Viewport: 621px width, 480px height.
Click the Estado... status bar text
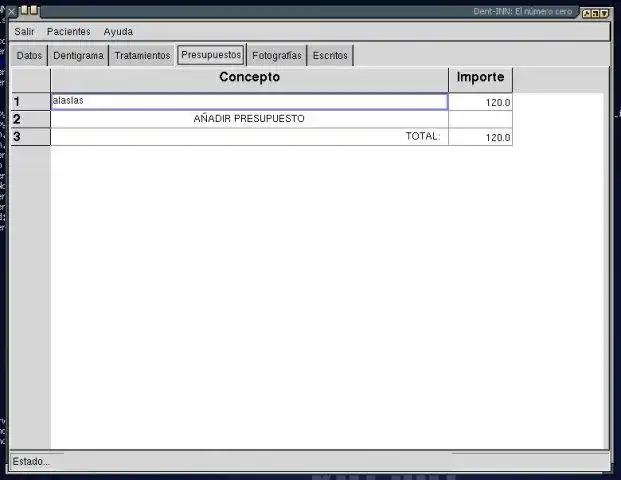coord(31,461)
